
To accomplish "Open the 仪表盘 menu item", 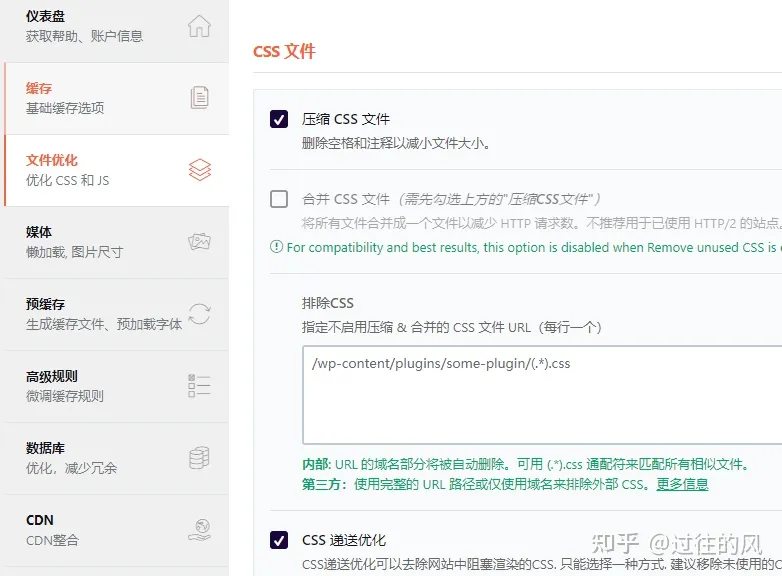I will pyautogui.click(x=47, y=17).
